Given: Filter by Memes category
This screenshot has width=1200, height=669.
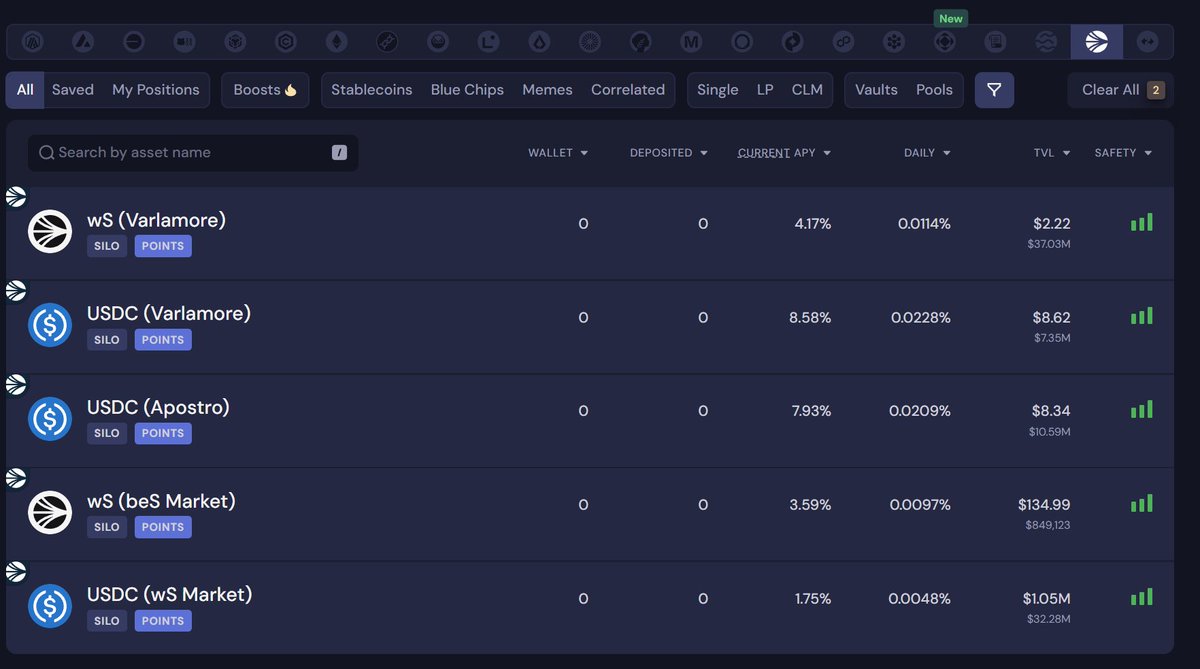Looking at the screenshot, I should [547, 90].
